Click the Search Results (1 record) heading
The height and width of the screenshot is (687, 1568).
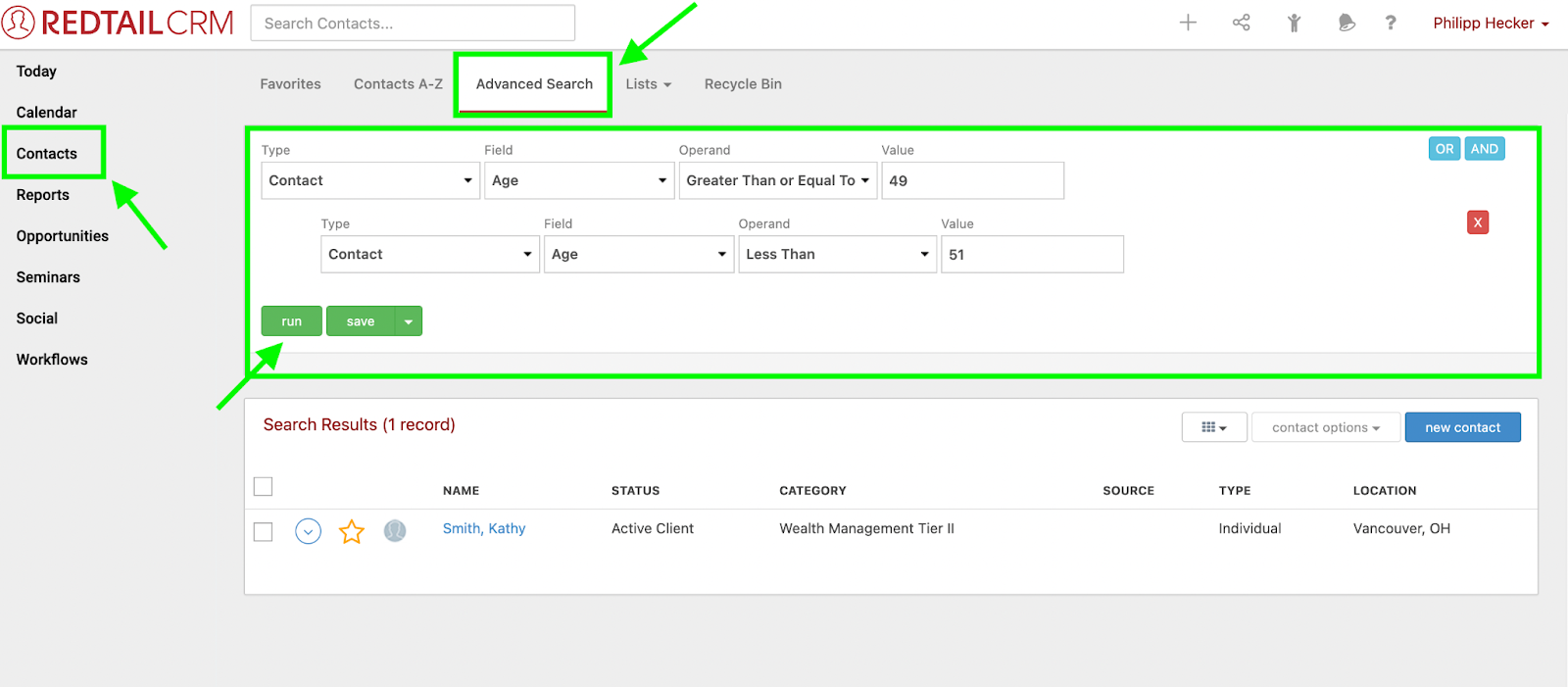tap(360, 425)
